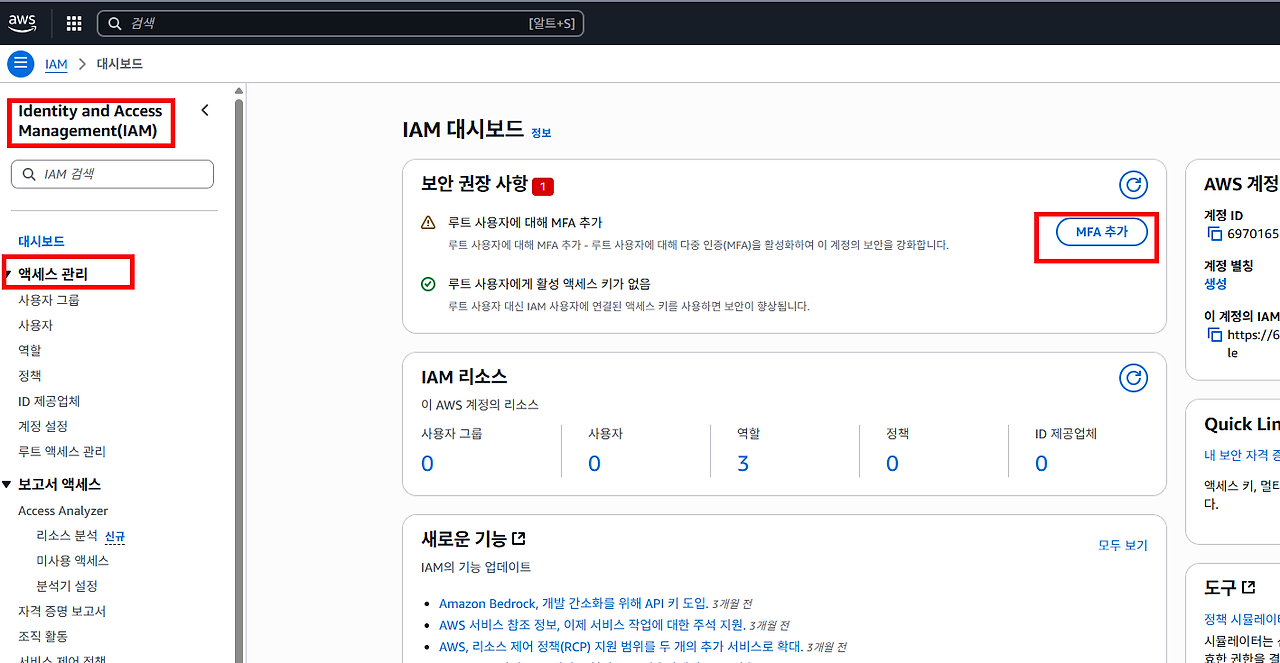Click the 사용자 count 0

point(594,464)
